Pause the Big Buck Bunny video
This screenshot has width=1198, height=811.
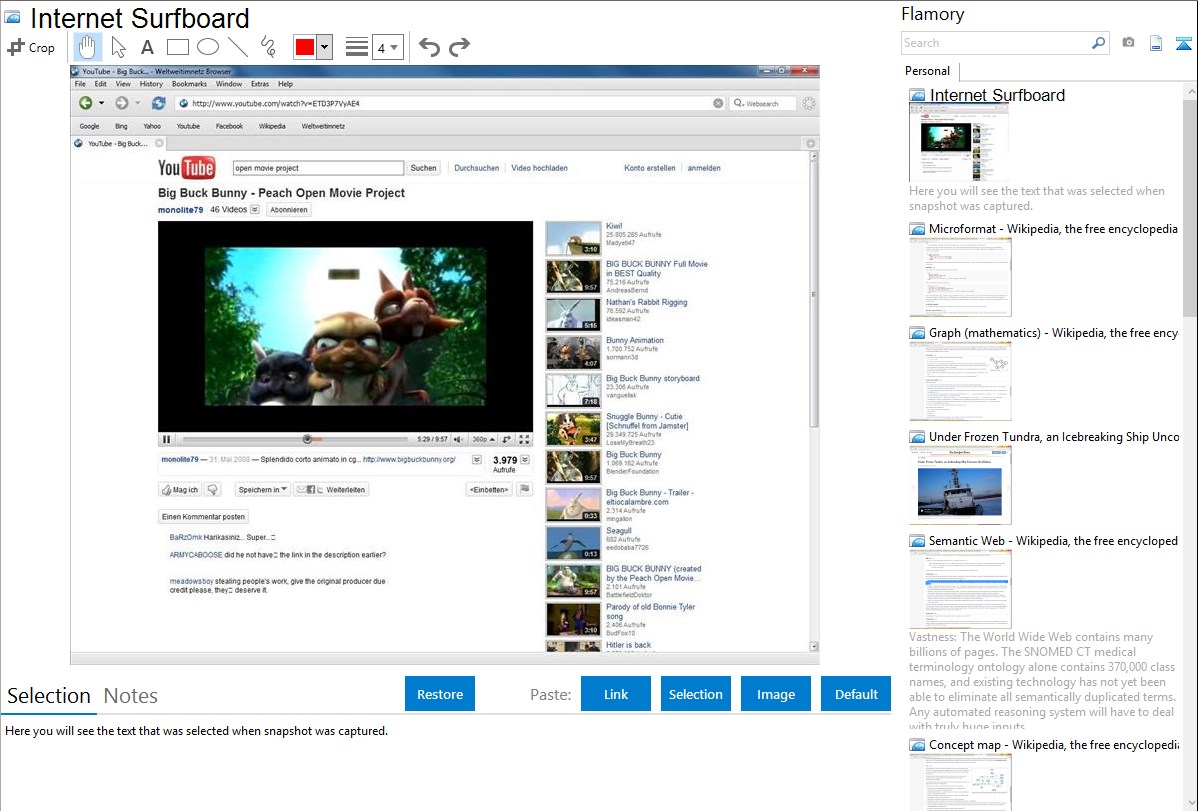click(167, 440)
